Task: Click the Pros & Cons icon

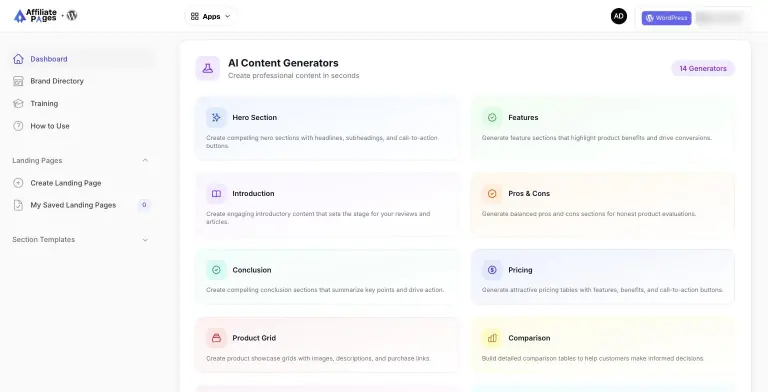Action: coord(492,194)
